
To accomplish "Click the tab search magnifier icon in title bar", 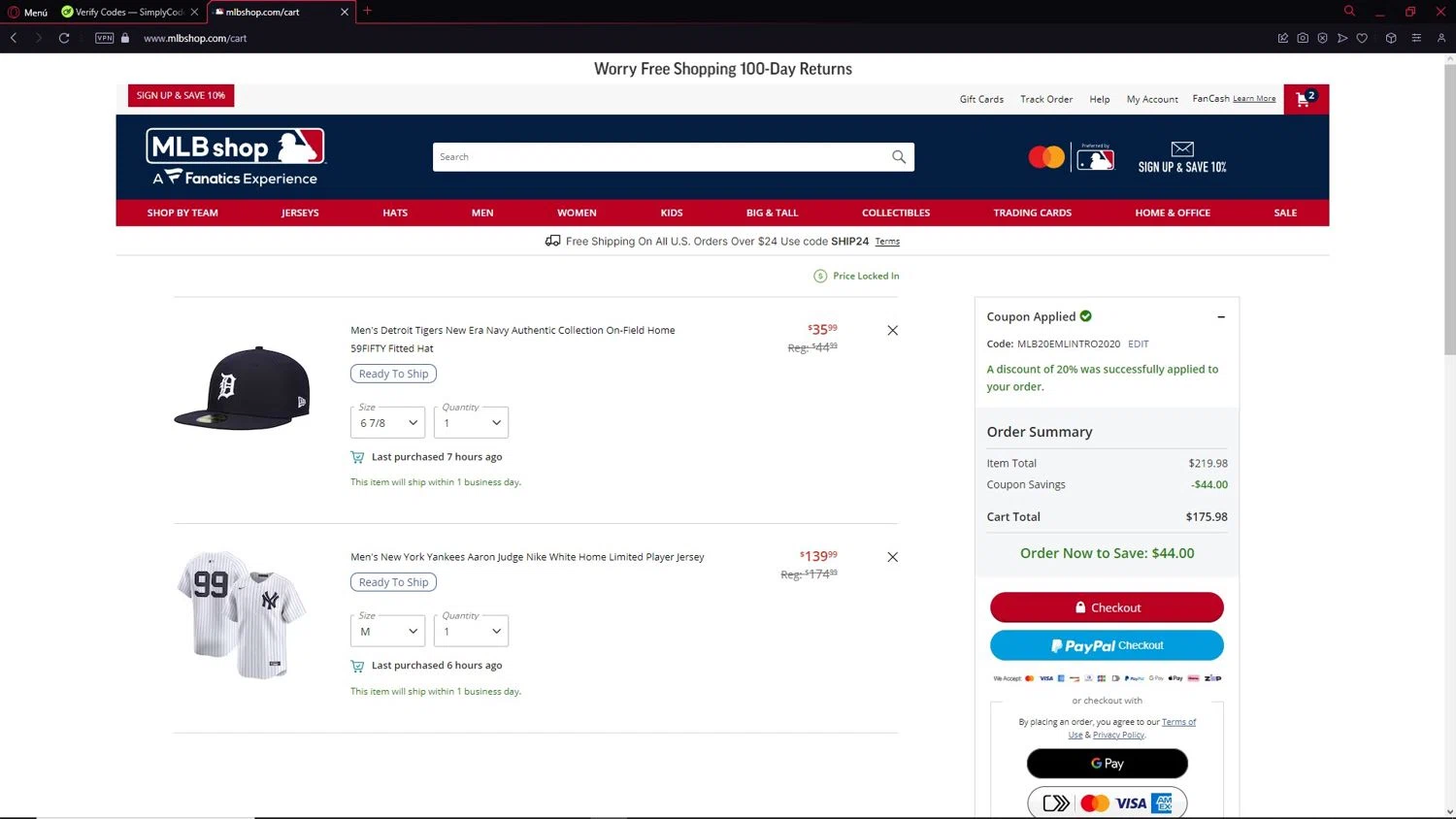I will coord(1349,11).
